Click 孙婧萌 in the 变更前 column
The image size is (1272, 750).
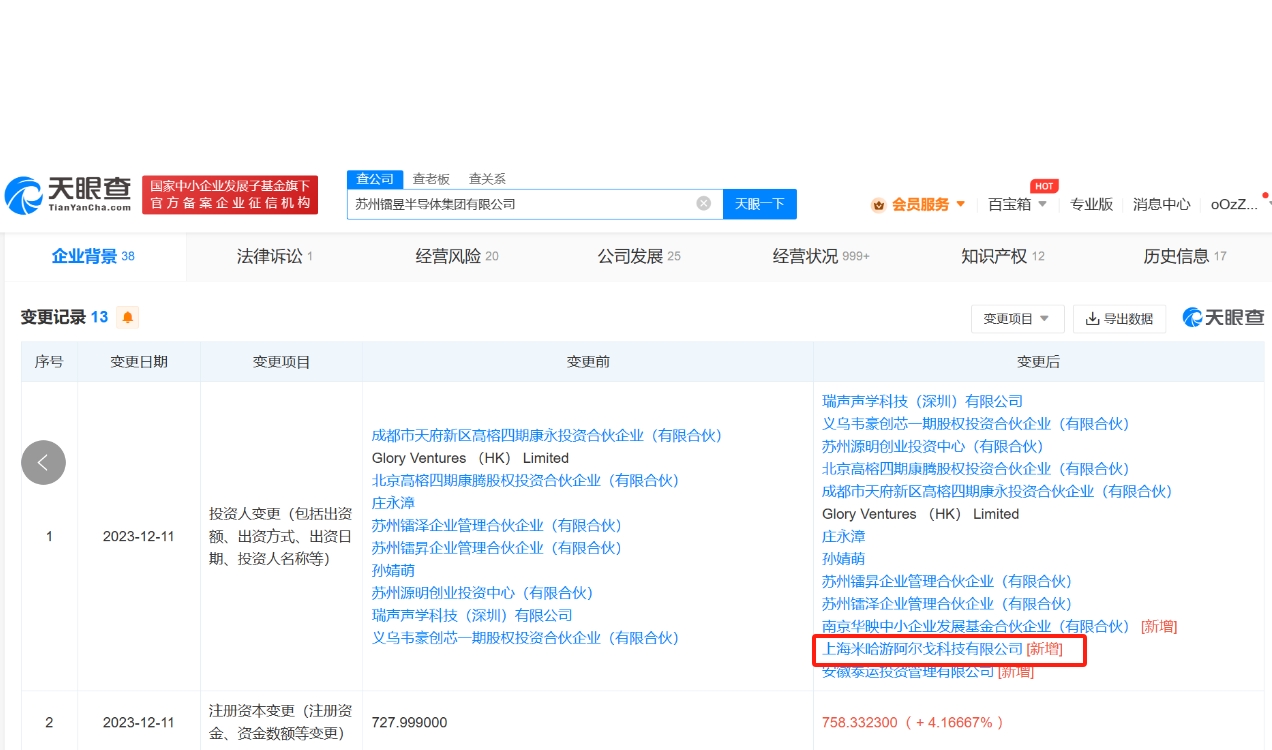tap(393, 570)
